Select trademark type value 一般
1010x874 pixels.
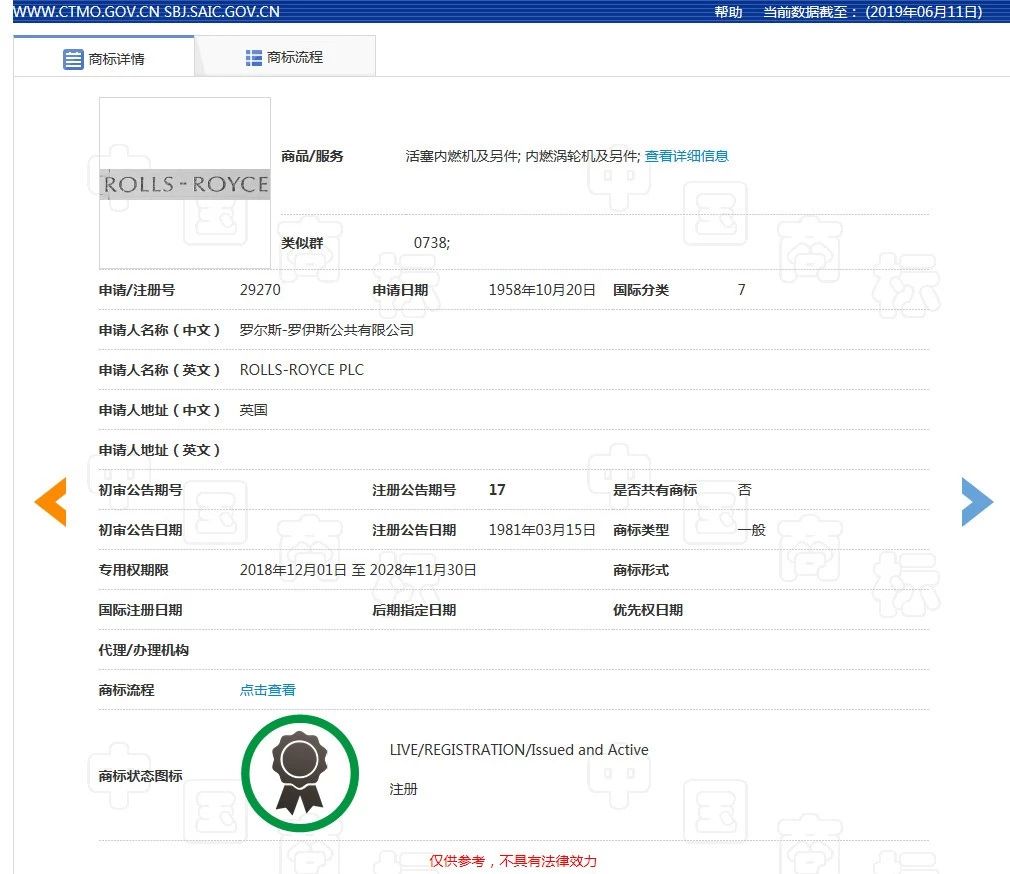[x=752, y=529]
